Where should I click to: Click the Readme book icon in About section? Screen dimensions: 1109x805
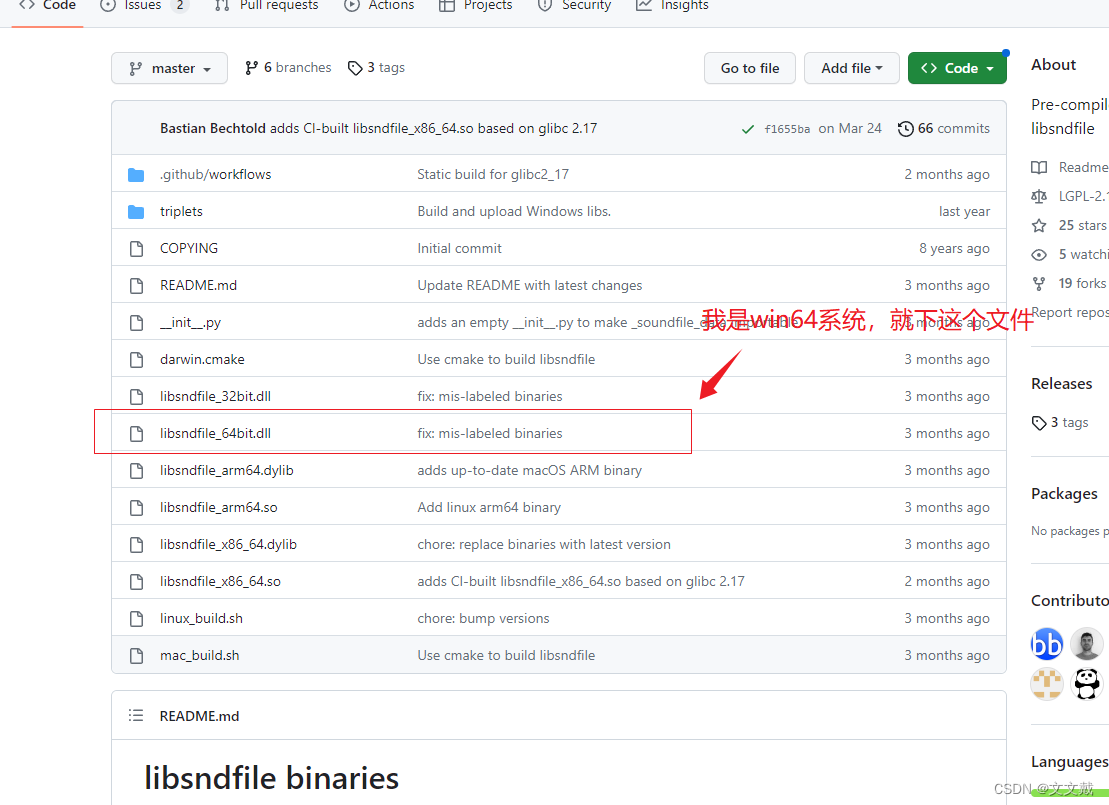[x=1039, y=167]
